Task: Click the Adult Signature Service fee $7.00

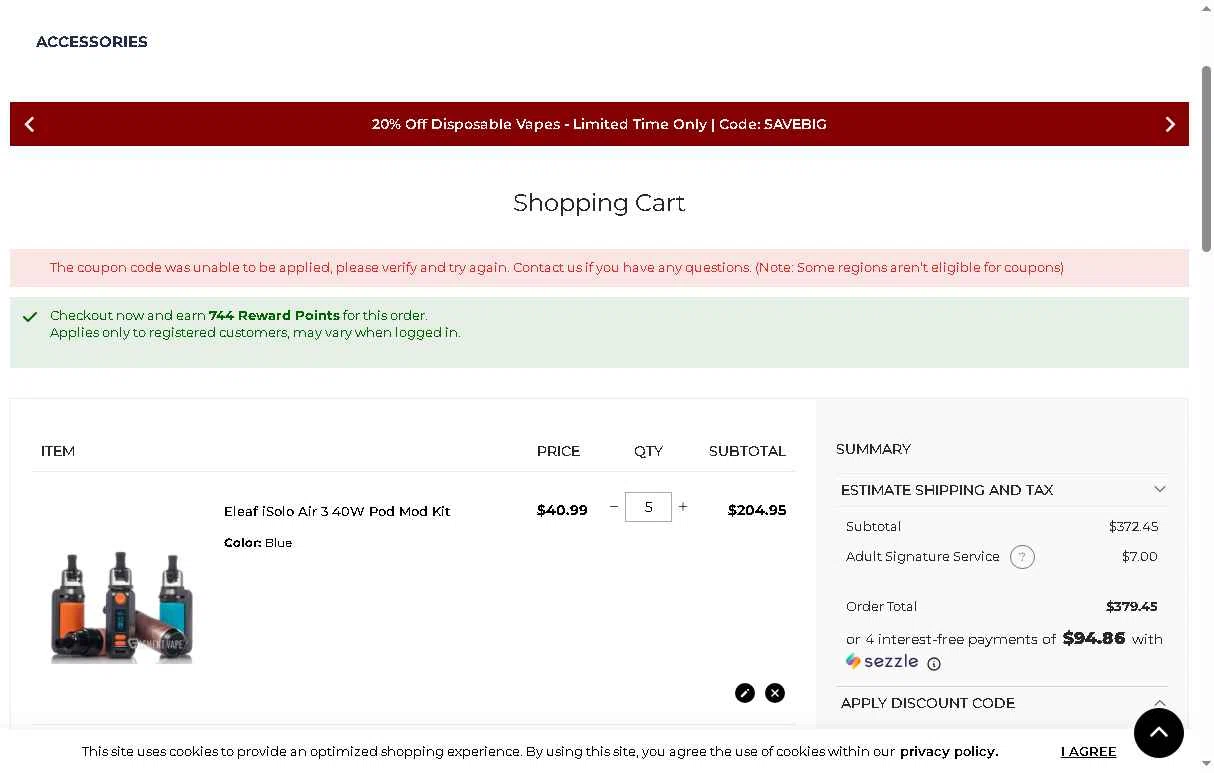Action: pos(1140,556)
